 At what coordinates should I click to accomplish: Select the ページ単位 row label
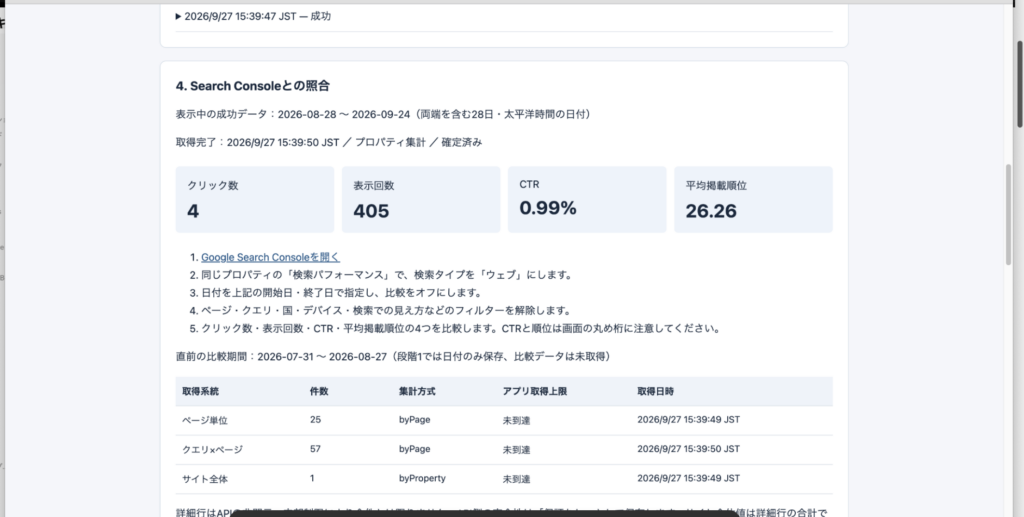point(205,420)
